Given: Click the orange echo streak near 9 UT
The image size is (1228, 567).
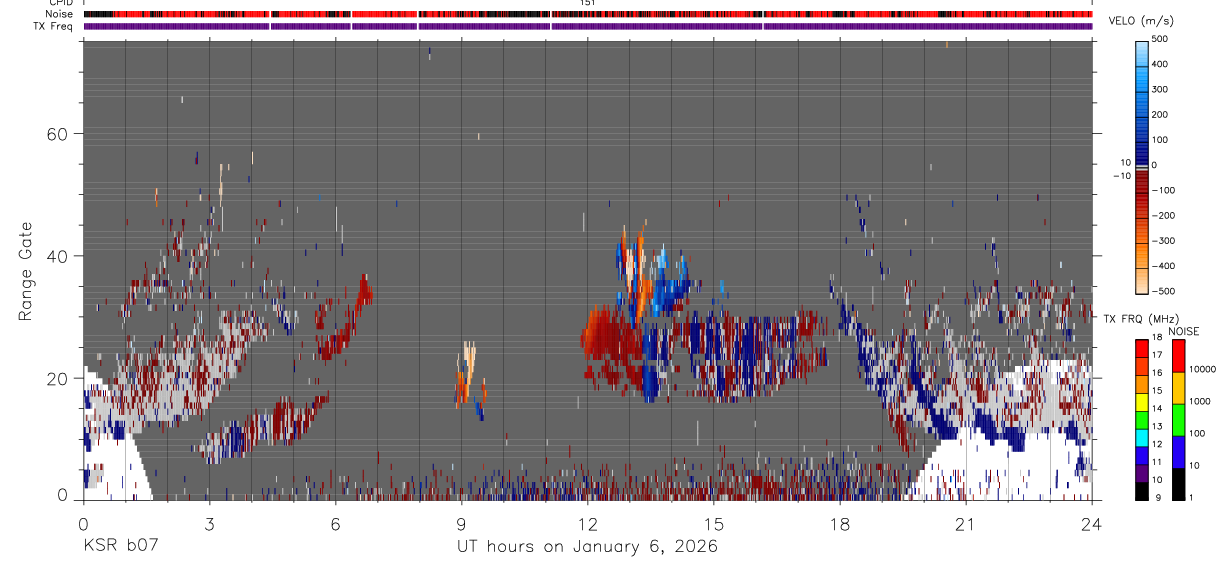Looking at the screenshot, I should (x=467, y=372).
